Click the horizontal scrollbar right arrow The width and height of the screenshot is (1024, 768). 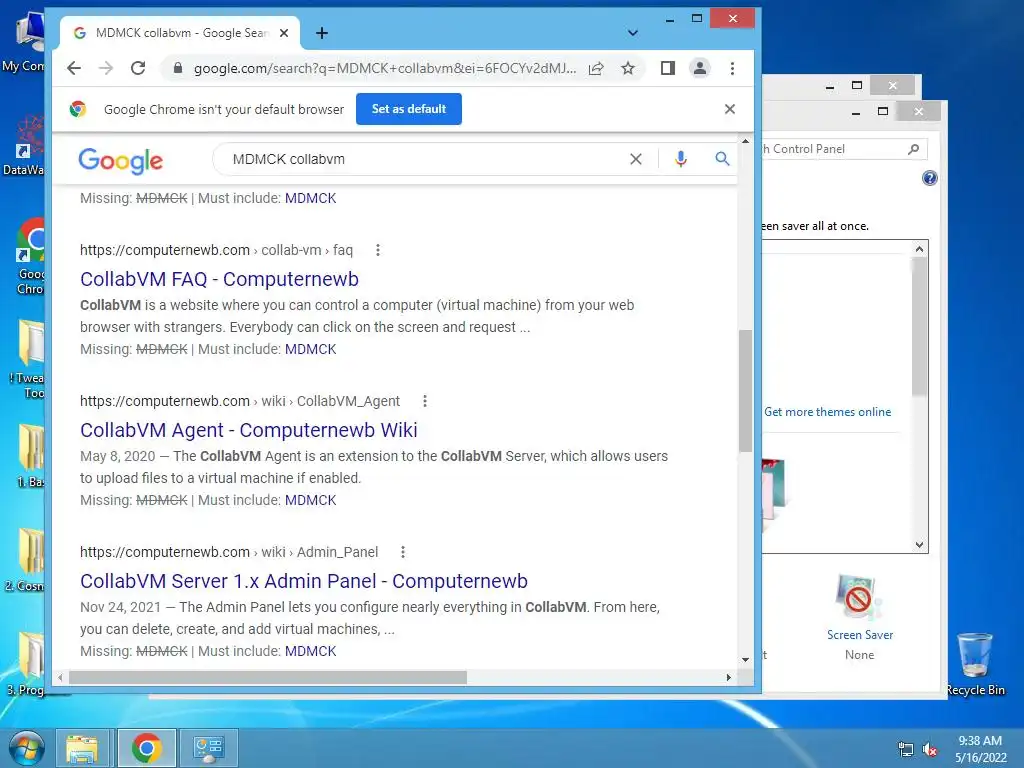pos(729,677)
